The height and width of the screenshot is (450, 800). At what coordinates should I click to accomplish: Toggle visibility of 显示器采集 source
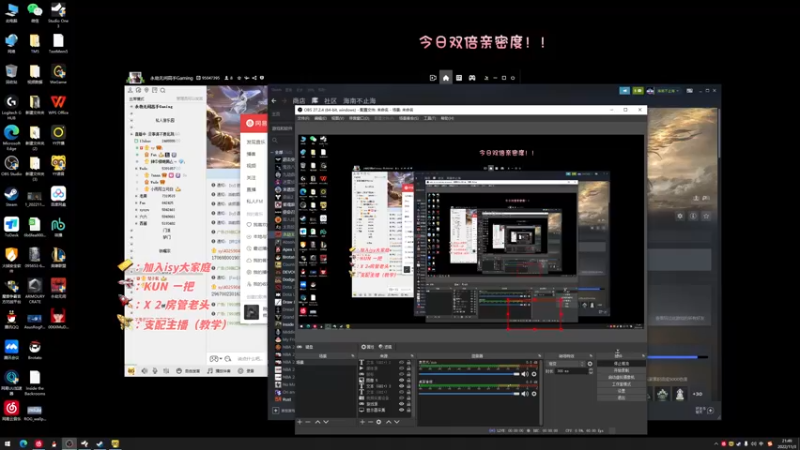(x=402, y=410)
